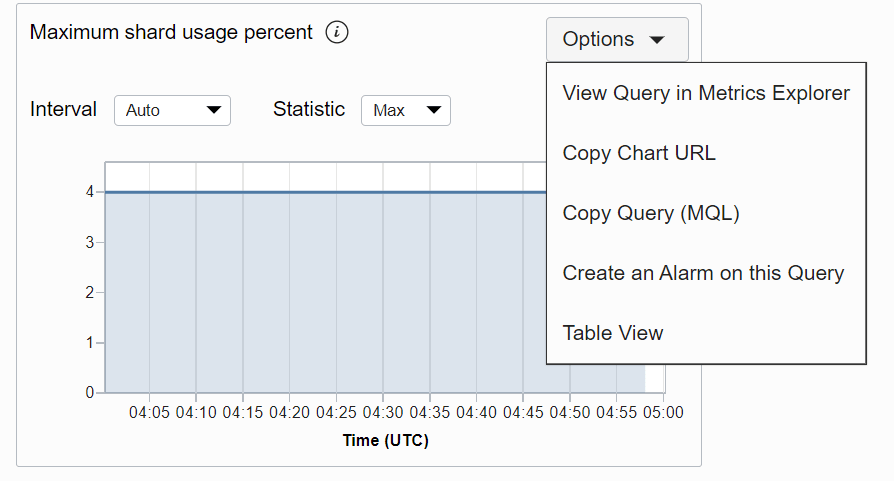This screenshot has height=481, width=894.
Task: Click the 04:50 time axis label
Action: [x=570, y=412]
